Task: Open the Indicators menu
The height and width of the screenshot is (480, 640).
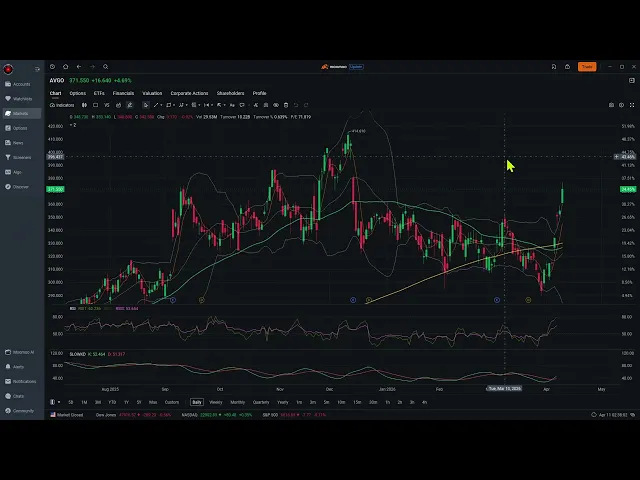Action: click(x=62, y=105)
